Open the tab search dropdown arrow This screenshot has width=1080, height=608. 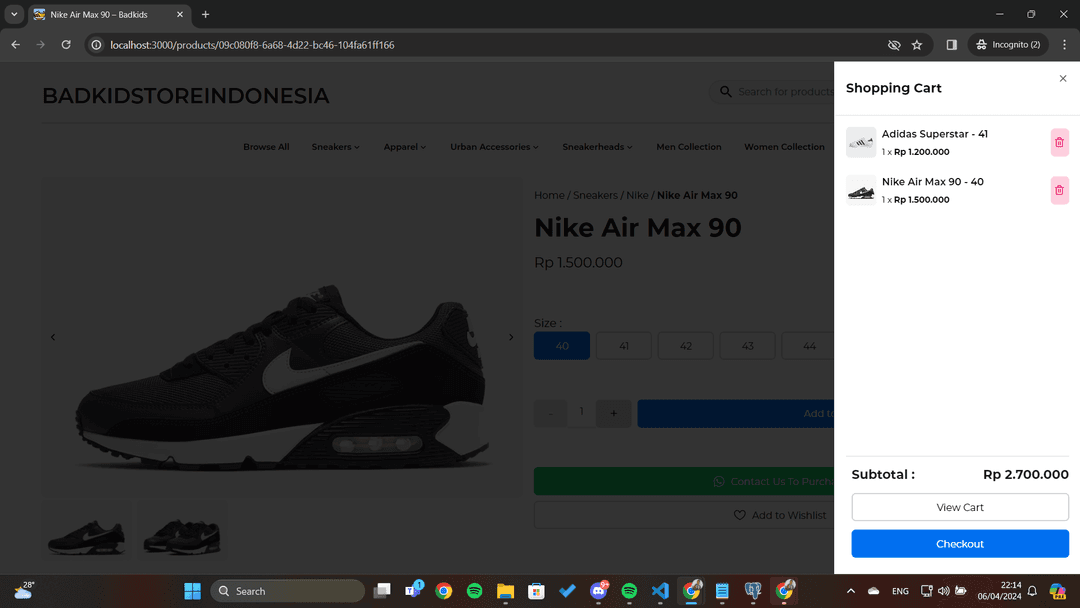tap(14, 14)
